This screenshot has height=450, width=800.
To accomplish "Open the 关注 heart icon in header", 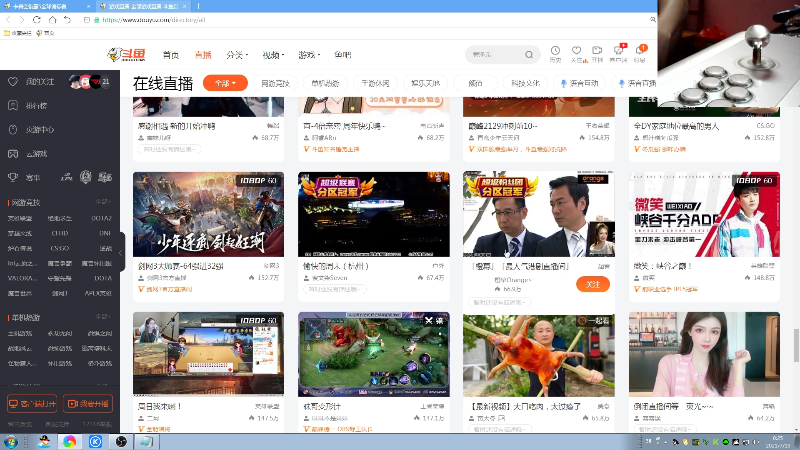I will [x=577, y=54].
